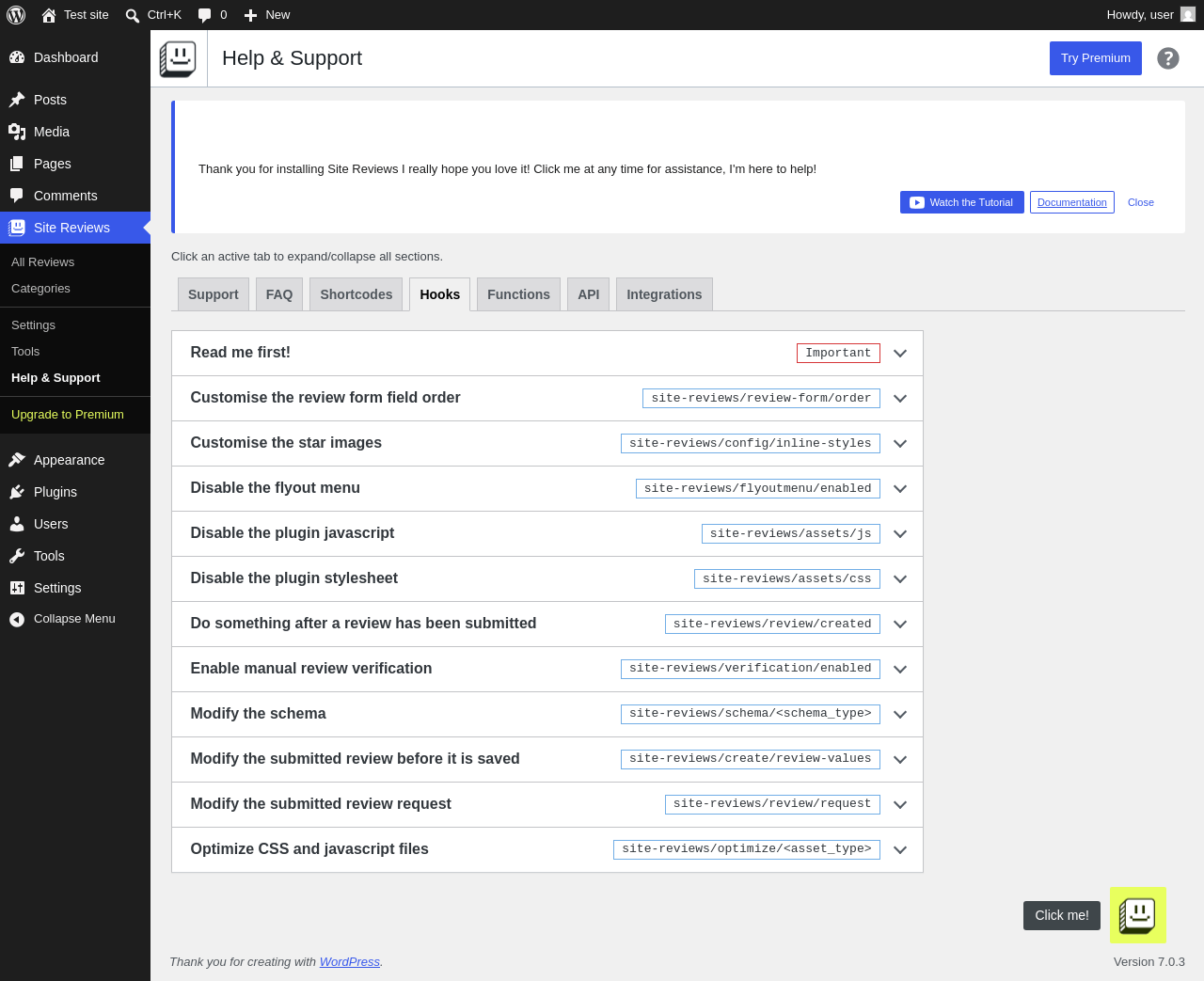Open comments bubble in admin bar
The image size is (1204, 981).
pos(204,15)
